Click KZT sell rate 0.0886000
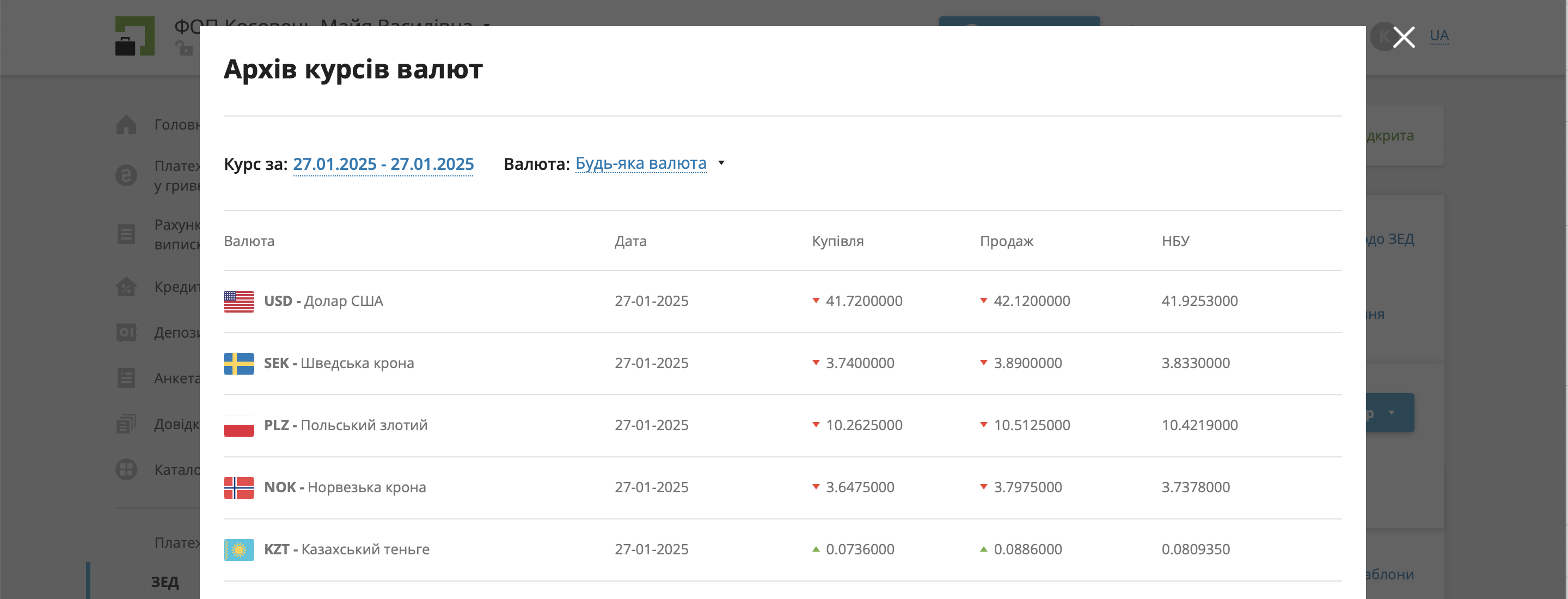Screen dimensions: 1568x599 pyautogui.click(x=1027, y=549)
